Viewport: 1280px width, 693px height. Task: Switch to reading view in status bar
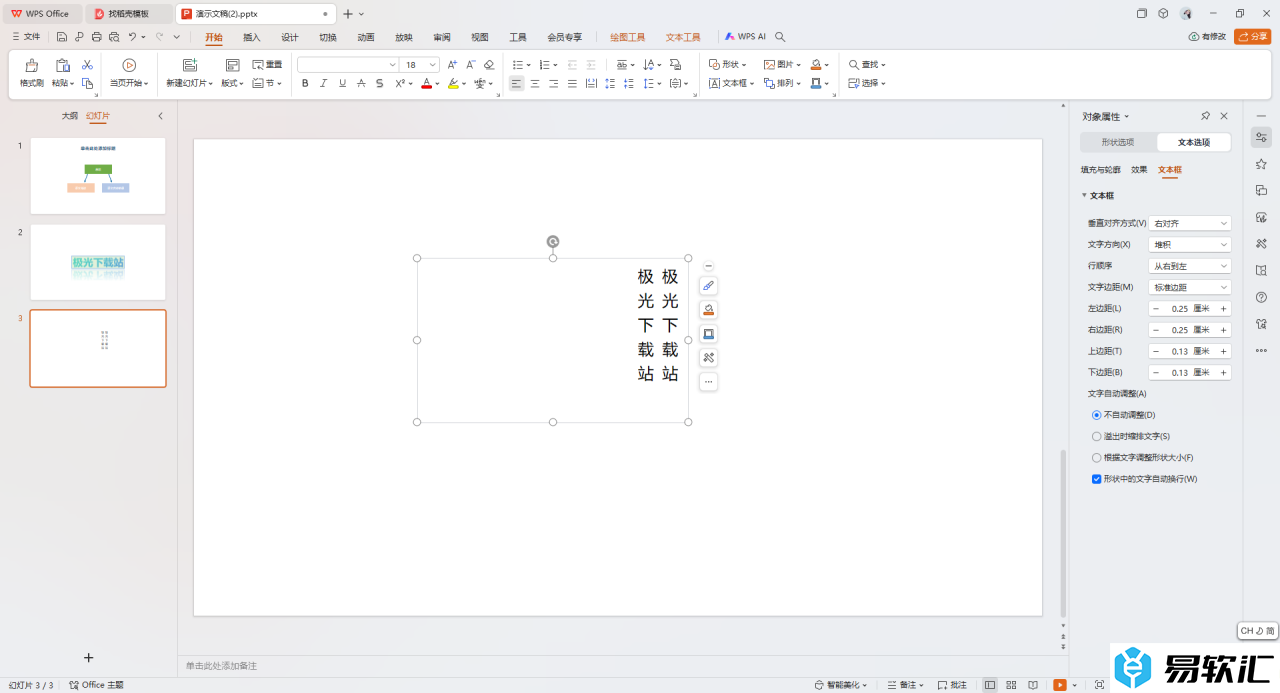1031,685
